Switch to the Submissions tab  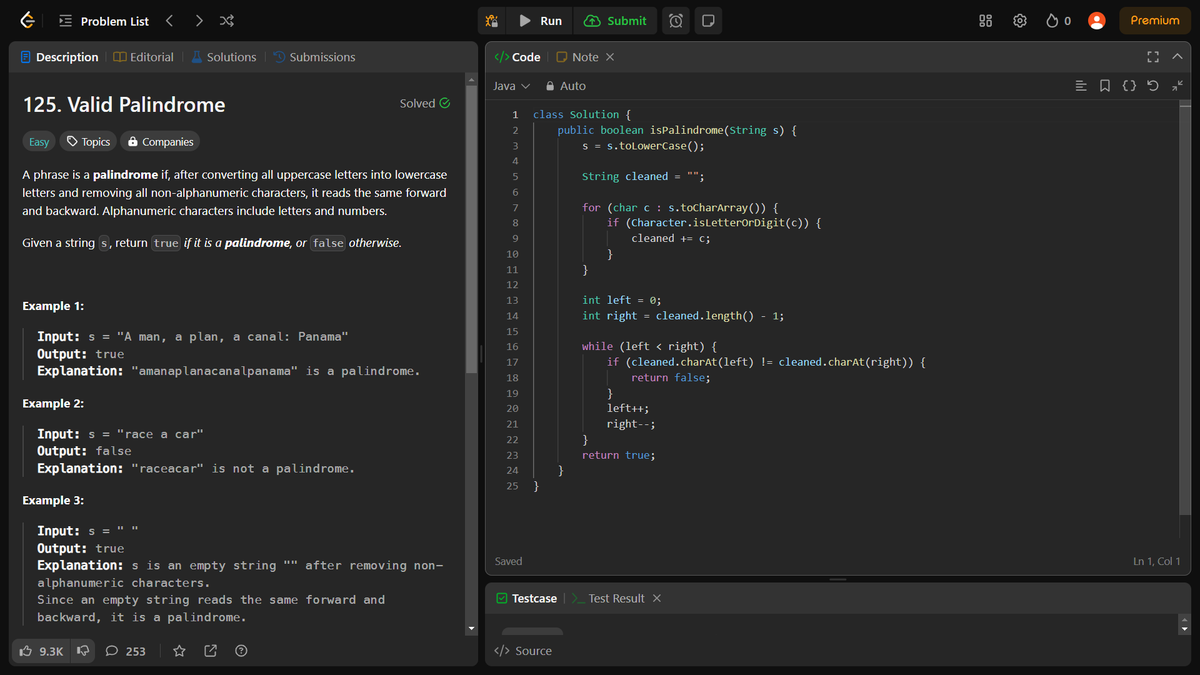[314, 57]
